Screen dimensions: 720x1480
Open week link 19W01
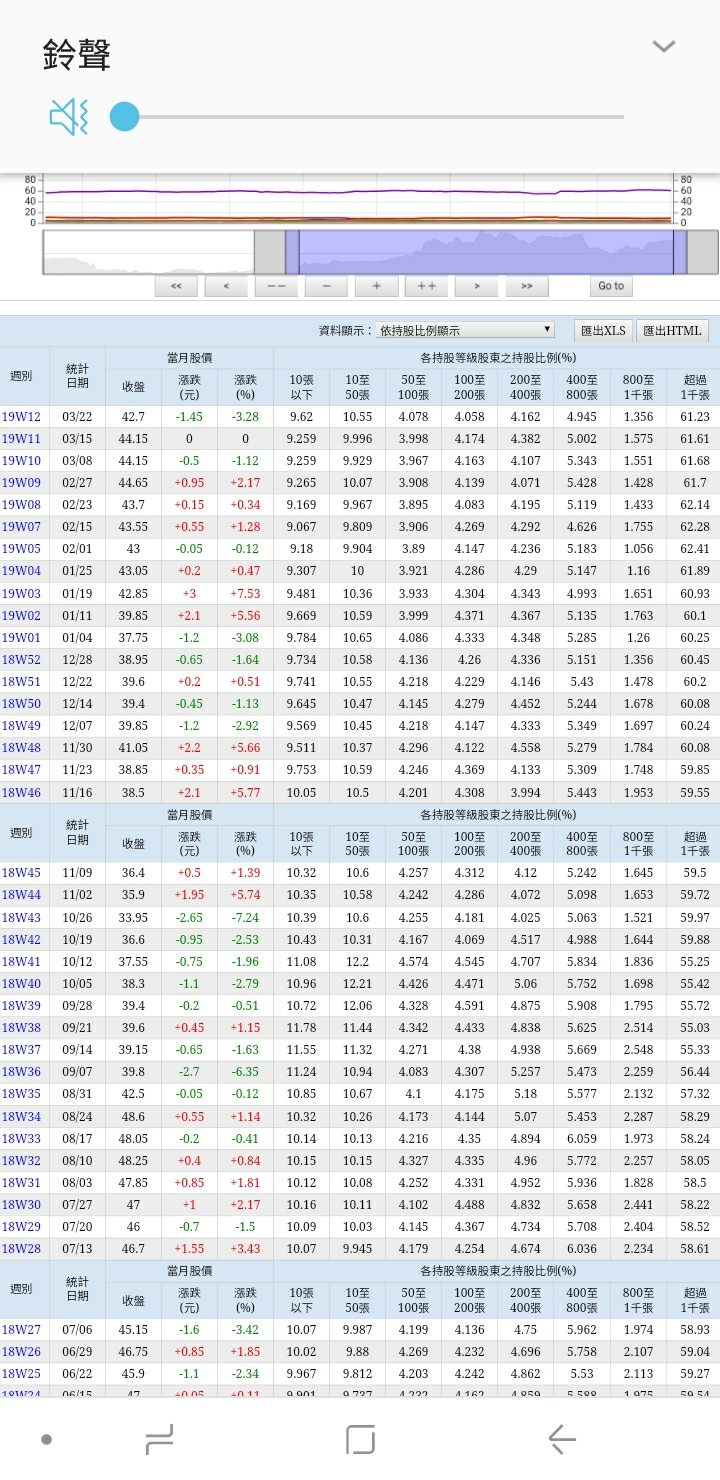tap(21, 638)
